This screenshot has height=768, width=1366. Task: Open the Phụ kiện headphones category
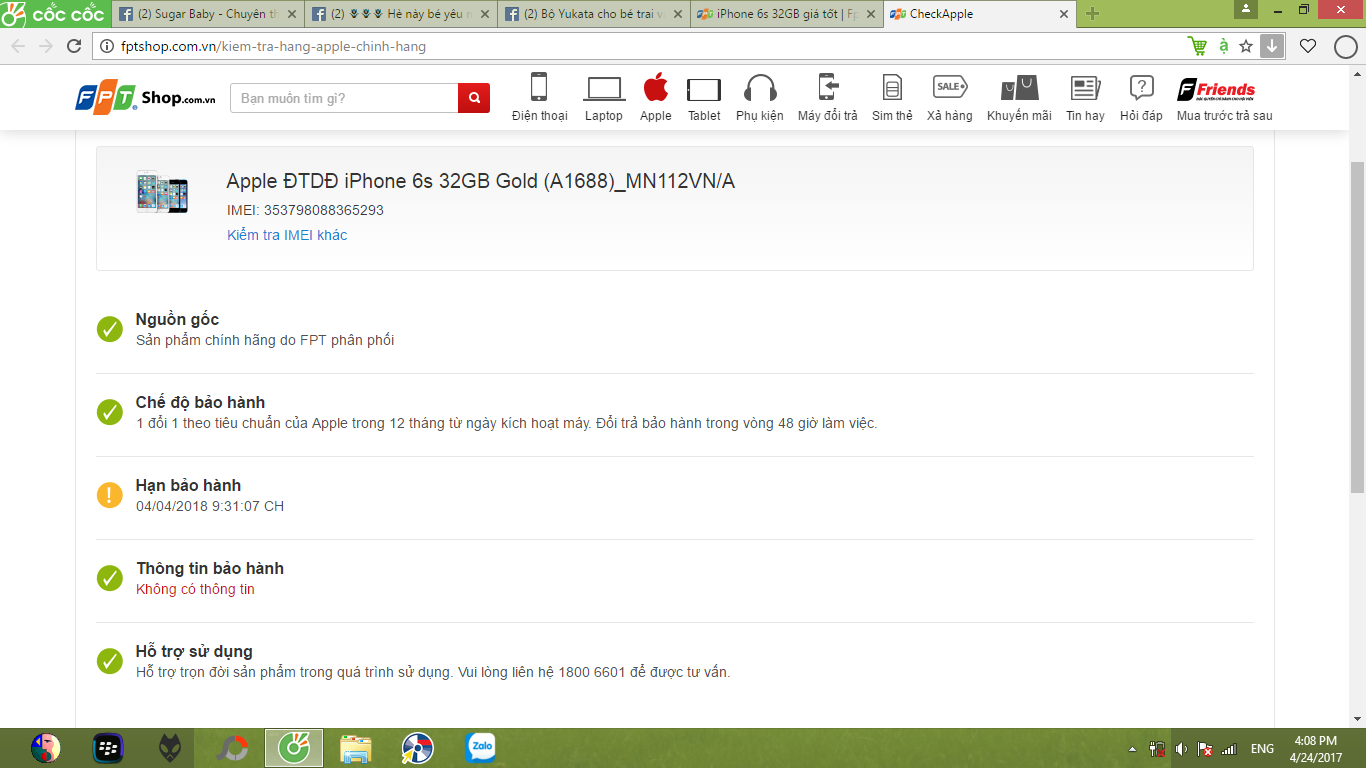point(760,97)
